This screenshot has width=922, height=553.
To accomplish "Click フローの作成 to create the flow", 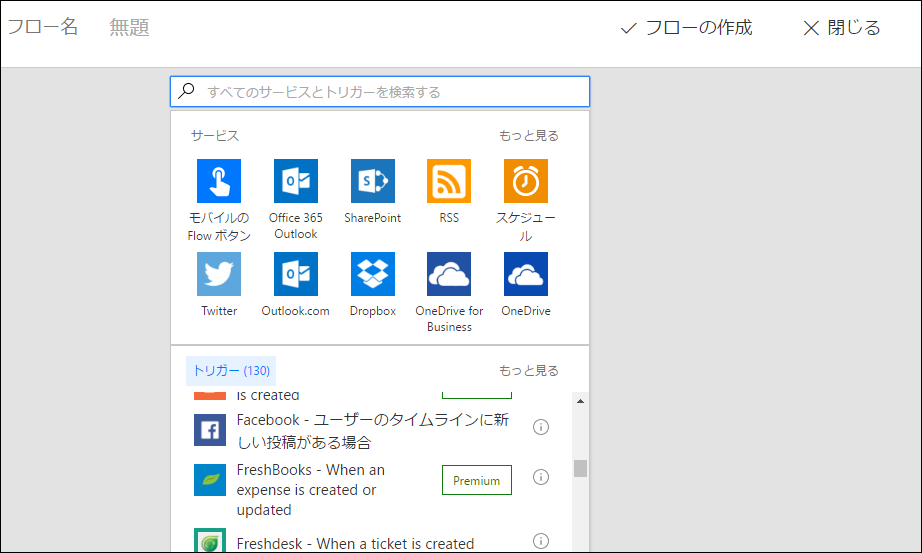I will tap(686, 28).
